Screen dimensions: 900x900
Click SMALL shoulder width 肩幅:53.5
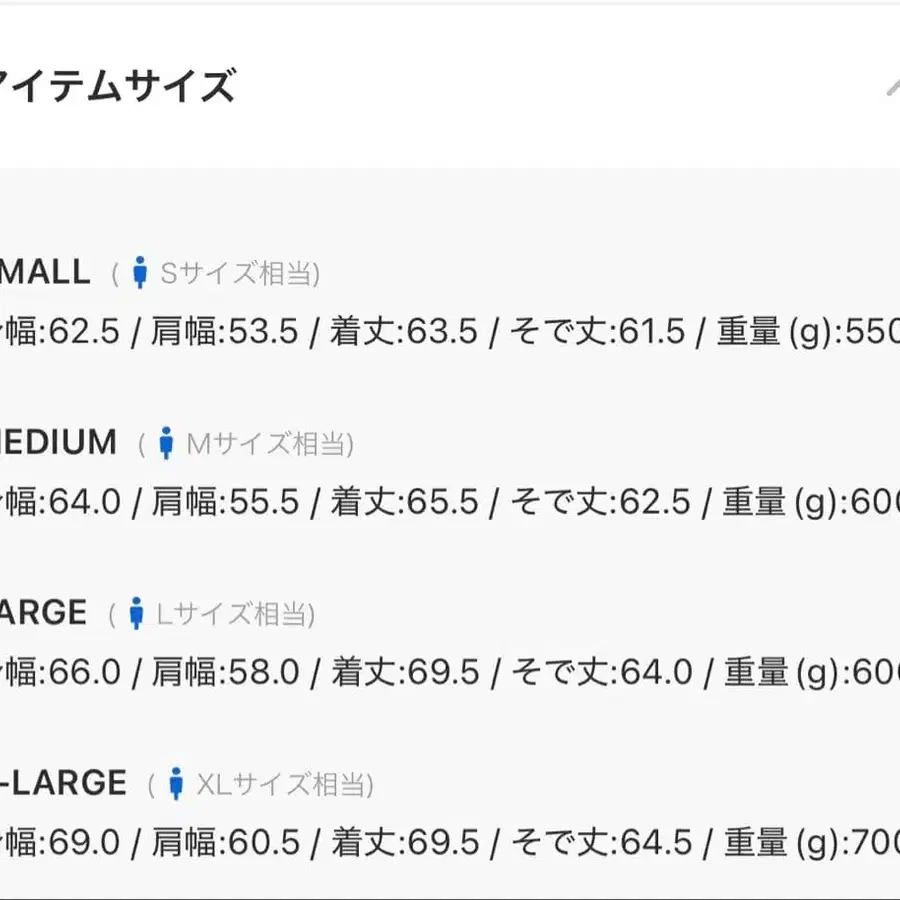pos(225,332)
